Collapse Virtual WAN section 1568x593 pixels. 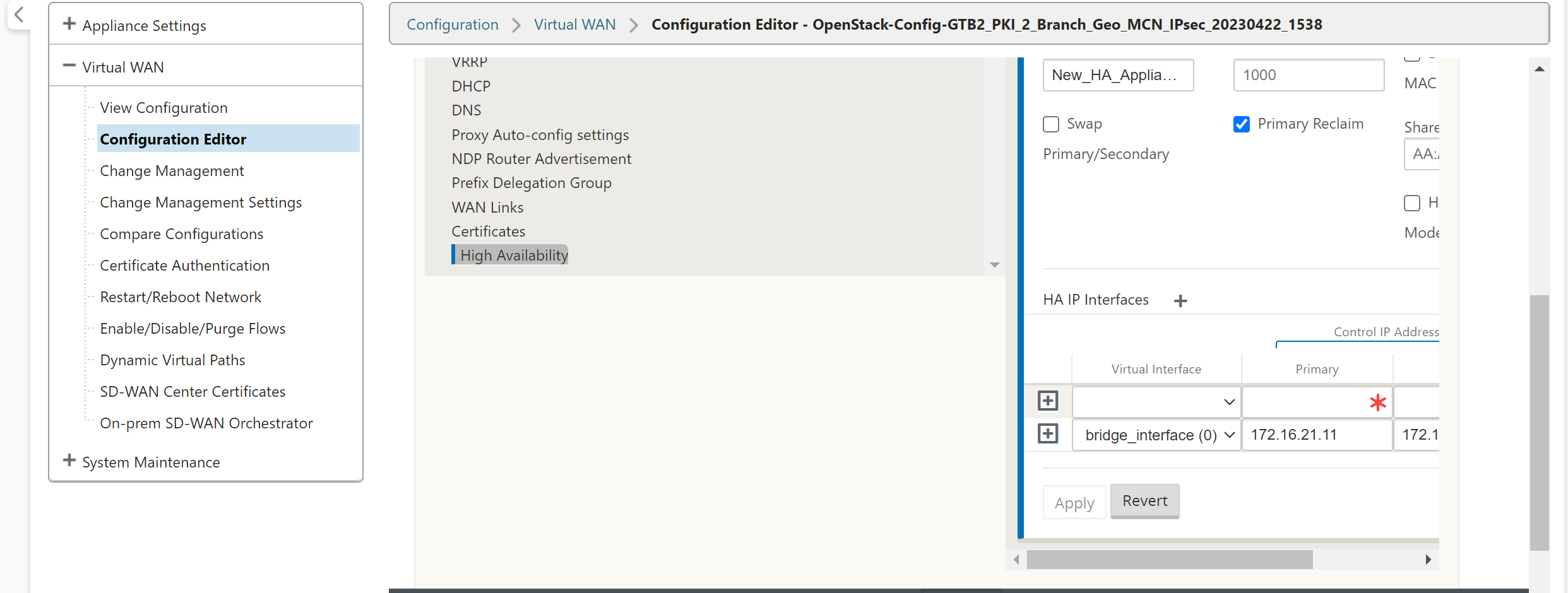[x=69, y=66]
